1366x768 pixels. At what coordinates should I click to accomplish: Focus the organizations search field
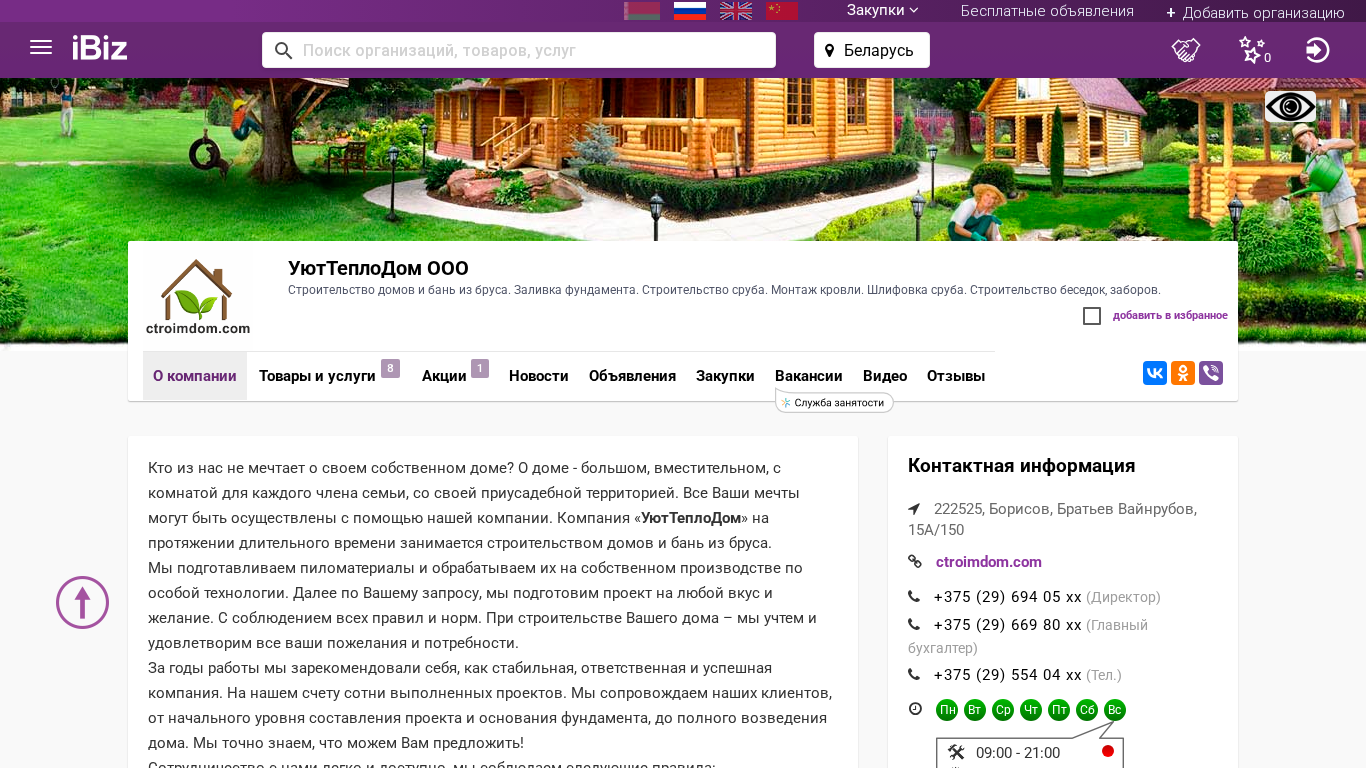[519, 50]
